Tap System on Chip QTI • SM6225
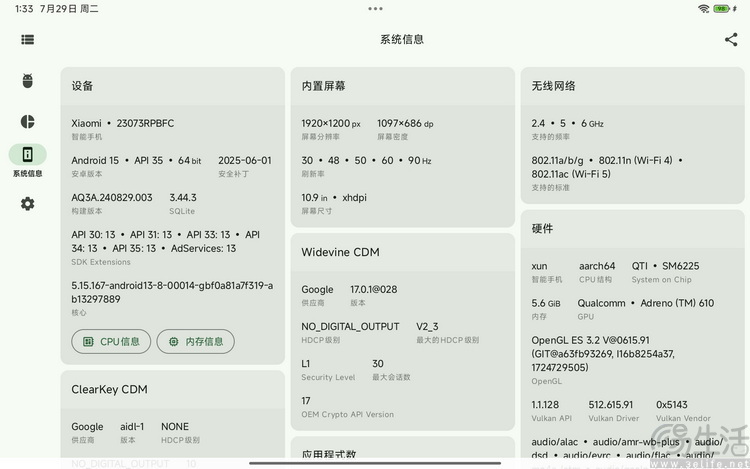Screen dimensions: 750x469 (665, 266)
